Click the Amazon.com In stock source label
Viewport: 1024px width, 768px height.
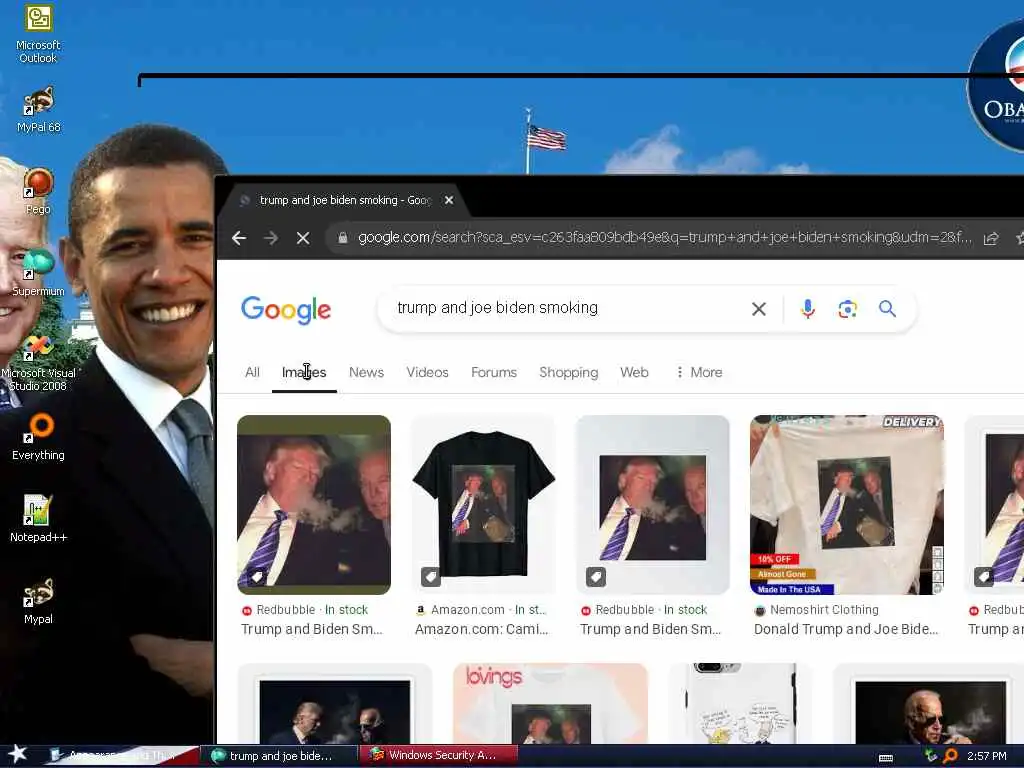482,610
